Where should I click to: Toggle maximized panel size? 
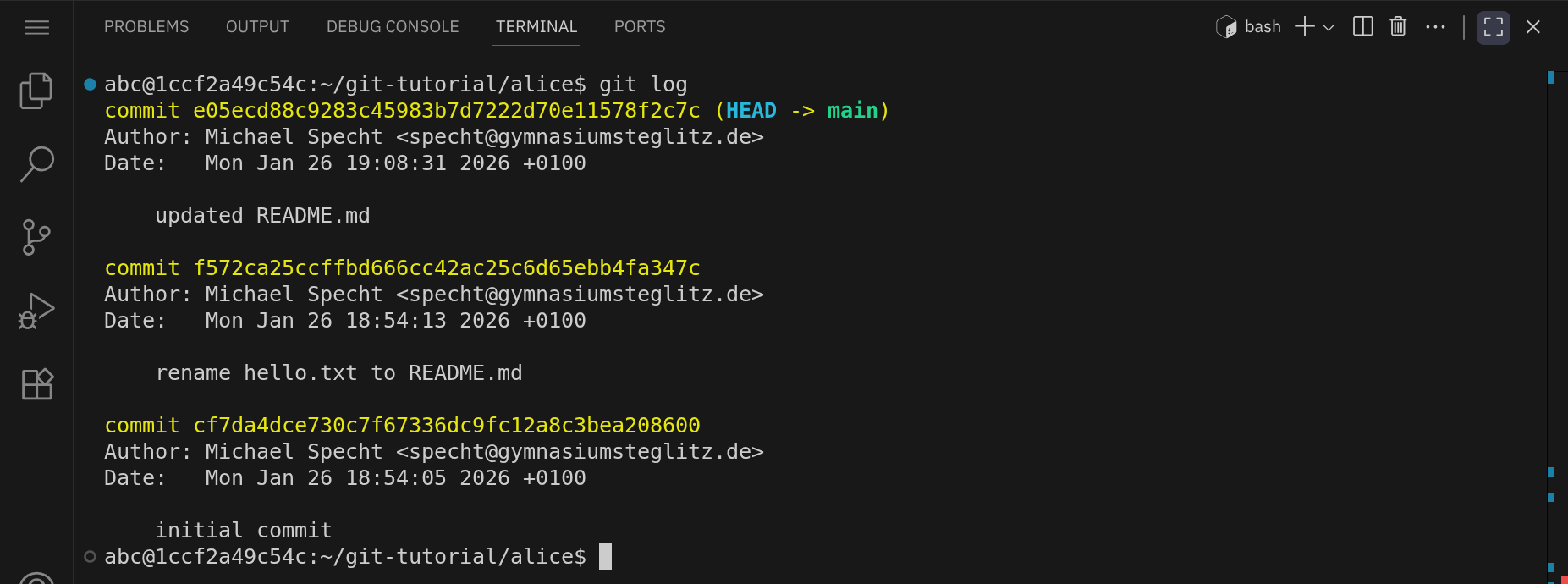point(1494,27)
